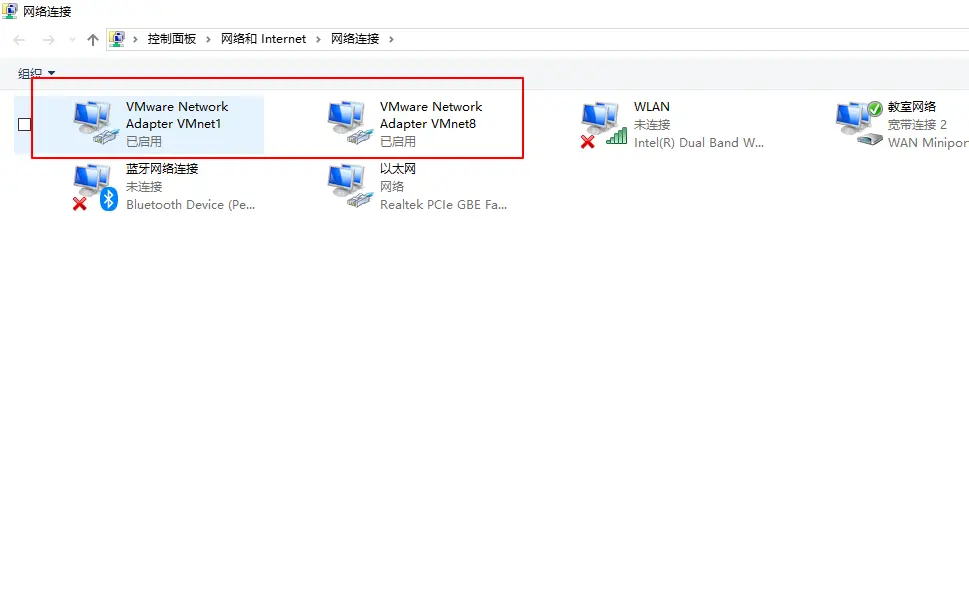Image resolution: width=969 pixels, height=609 pixels.
Task: Select the 以太网 adapter icon
Action: coord(350,185)
